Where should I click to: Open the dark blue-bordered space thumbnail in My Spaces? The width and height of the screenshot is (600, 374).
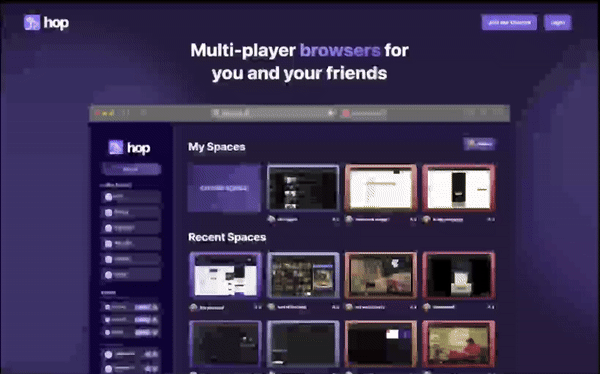tap(303, 188)
